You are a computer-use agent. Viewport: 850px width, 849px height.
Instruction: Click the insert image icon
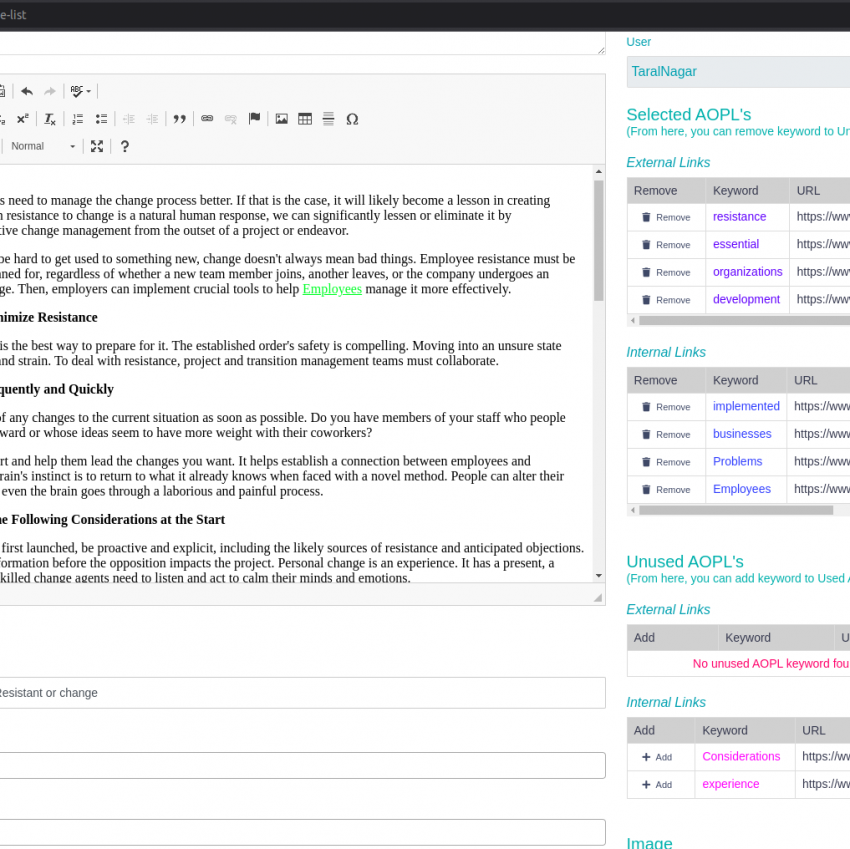click(281, 119)
